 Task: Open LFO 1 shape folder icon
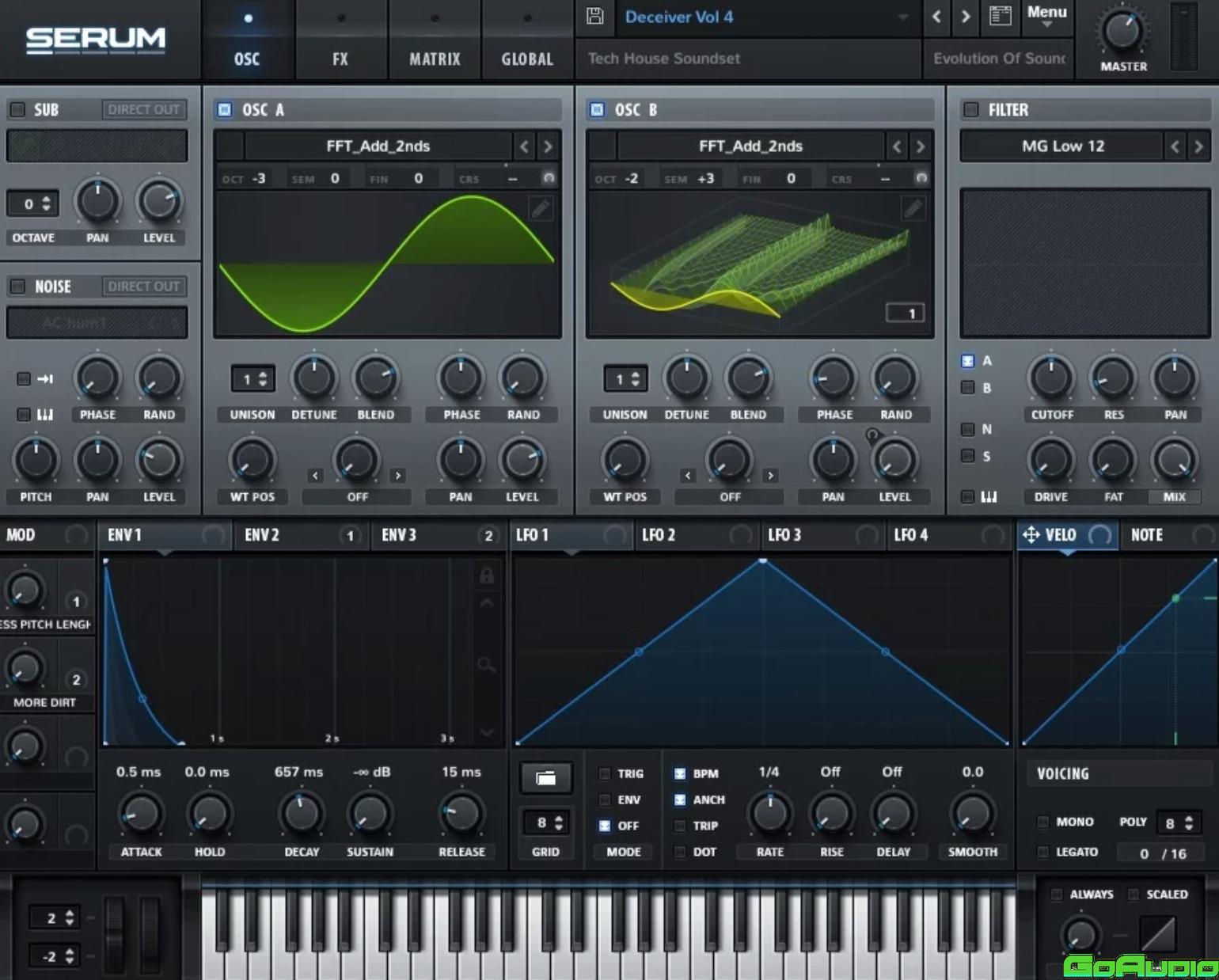pyautogui.click(x=546, y=778)
